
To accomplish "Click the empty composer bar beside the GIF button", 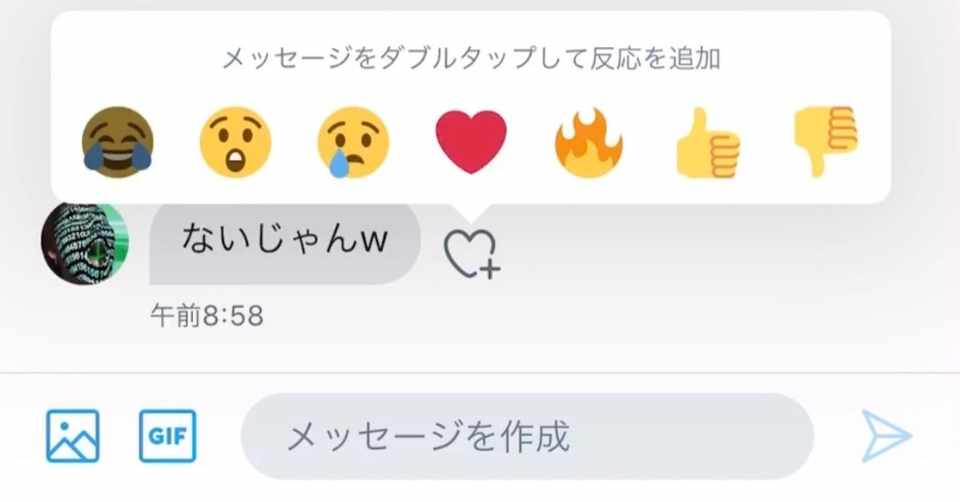I will pos(219,436).
